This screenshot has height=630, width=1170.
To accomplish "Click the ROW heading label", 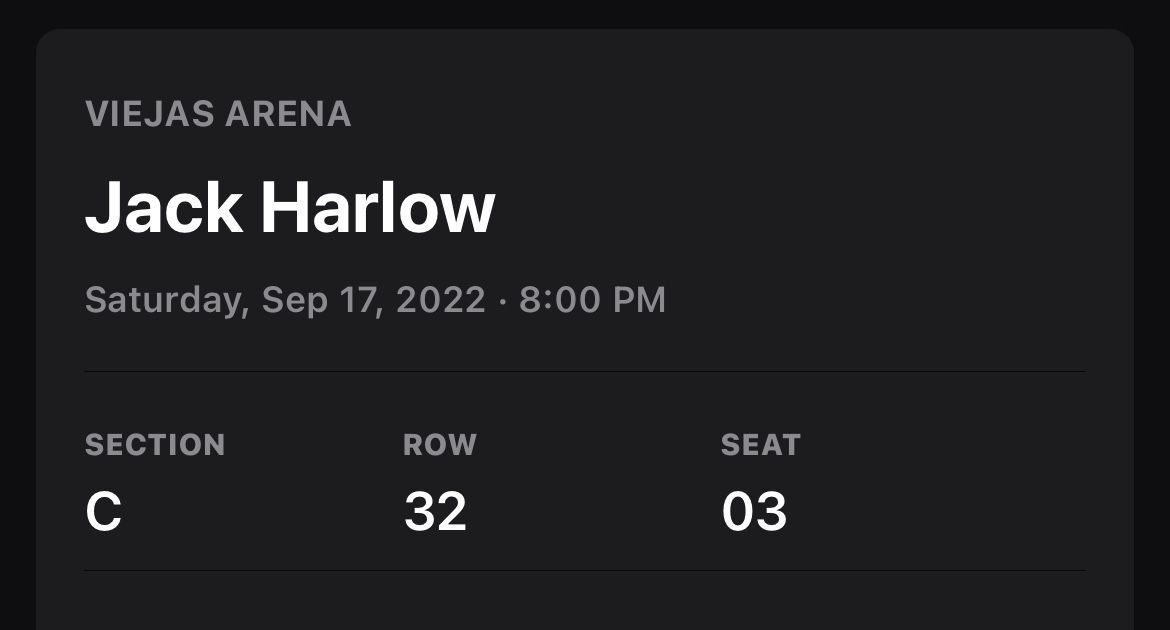I will coord(440,445).
